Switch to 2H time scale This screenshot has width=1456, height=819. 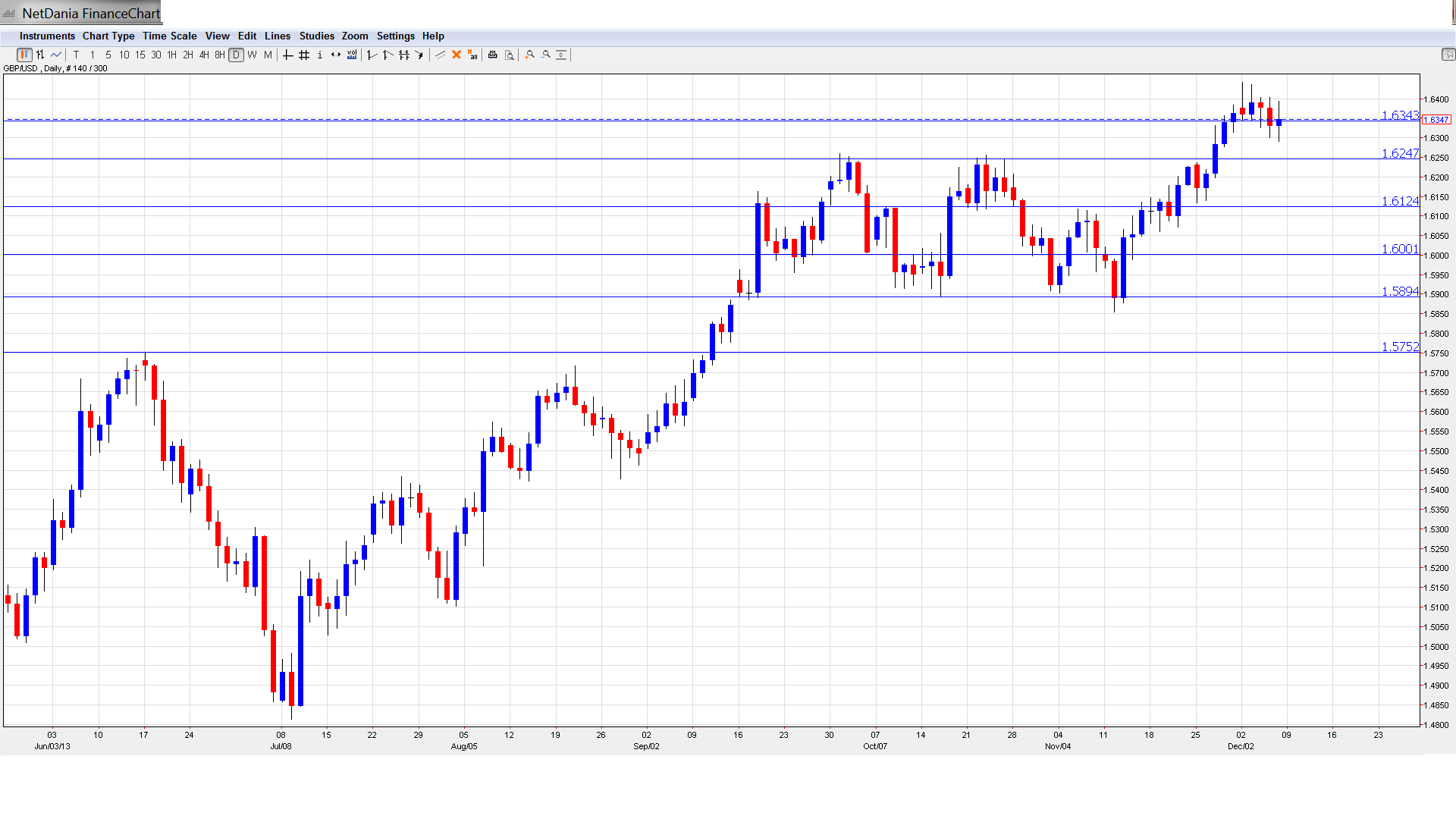tap(188, 55)
